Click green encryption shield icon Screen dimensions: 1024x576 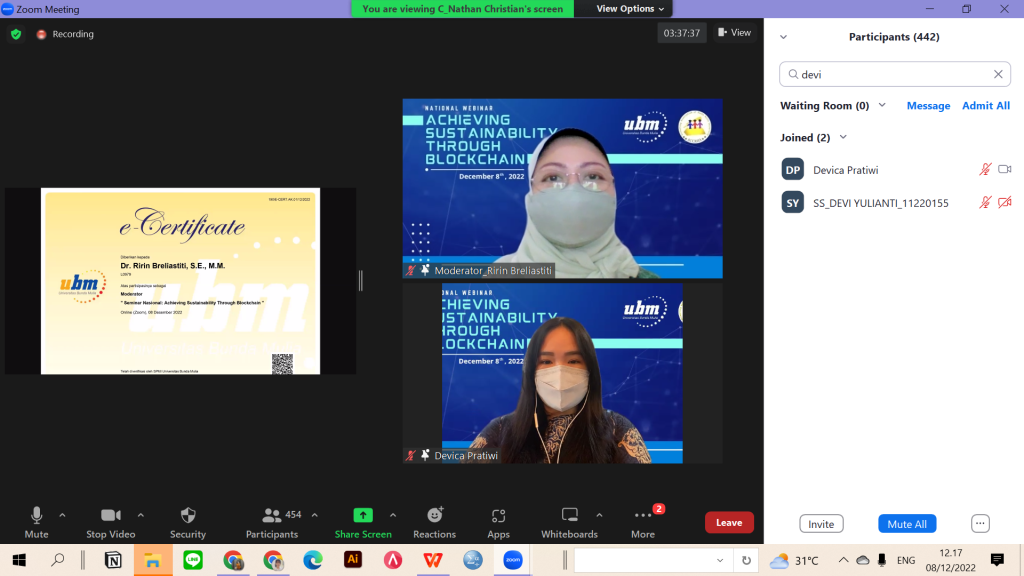coord(16,34)
